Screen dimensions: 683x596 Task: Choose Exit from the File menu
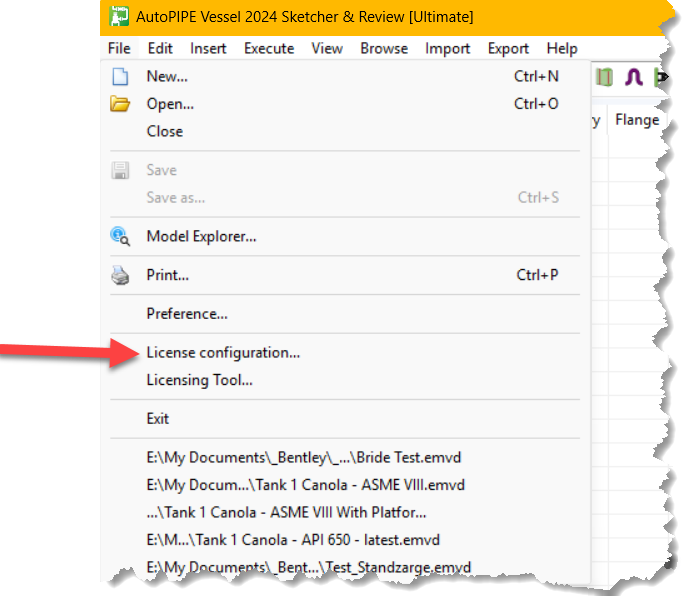click(x=345, y=419)
